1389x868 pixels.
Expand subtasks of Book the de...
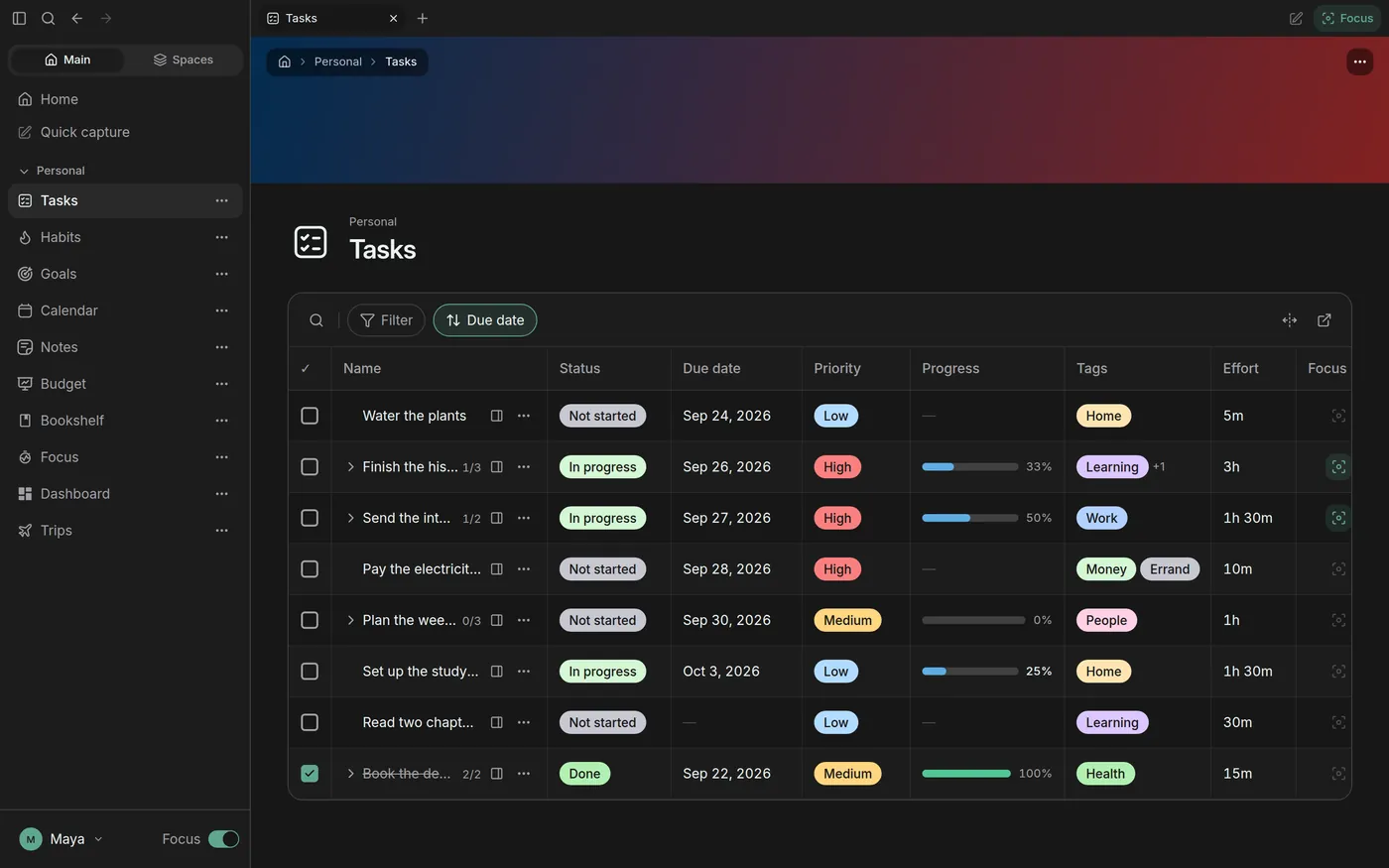350,774
